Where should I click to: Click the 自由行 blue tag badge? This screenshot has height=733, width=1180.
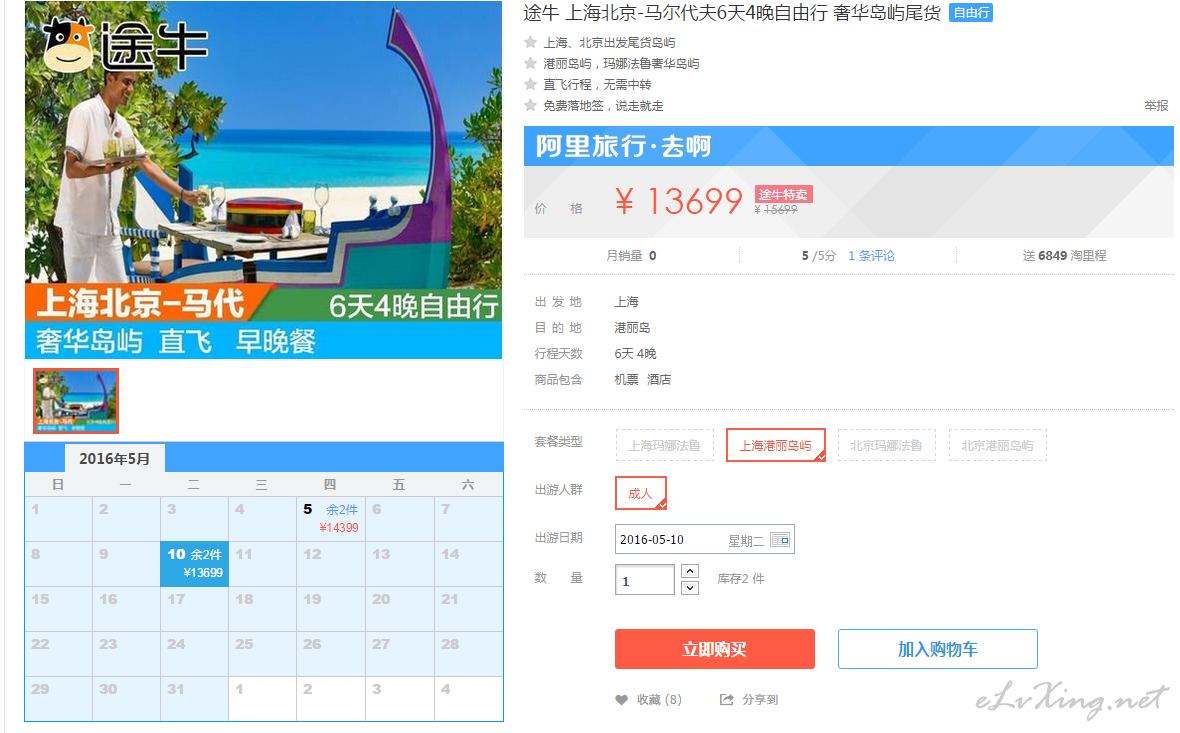click(x=971, y=13)
